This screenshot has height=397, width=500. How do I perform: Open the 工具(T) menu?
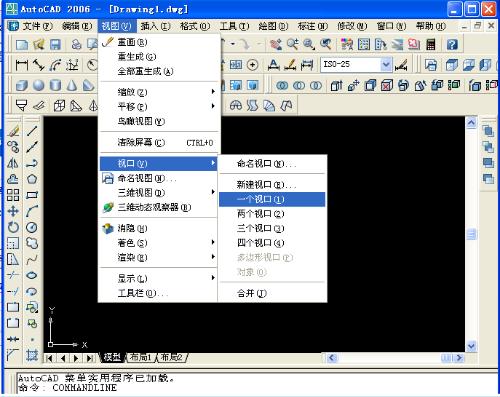234,26
